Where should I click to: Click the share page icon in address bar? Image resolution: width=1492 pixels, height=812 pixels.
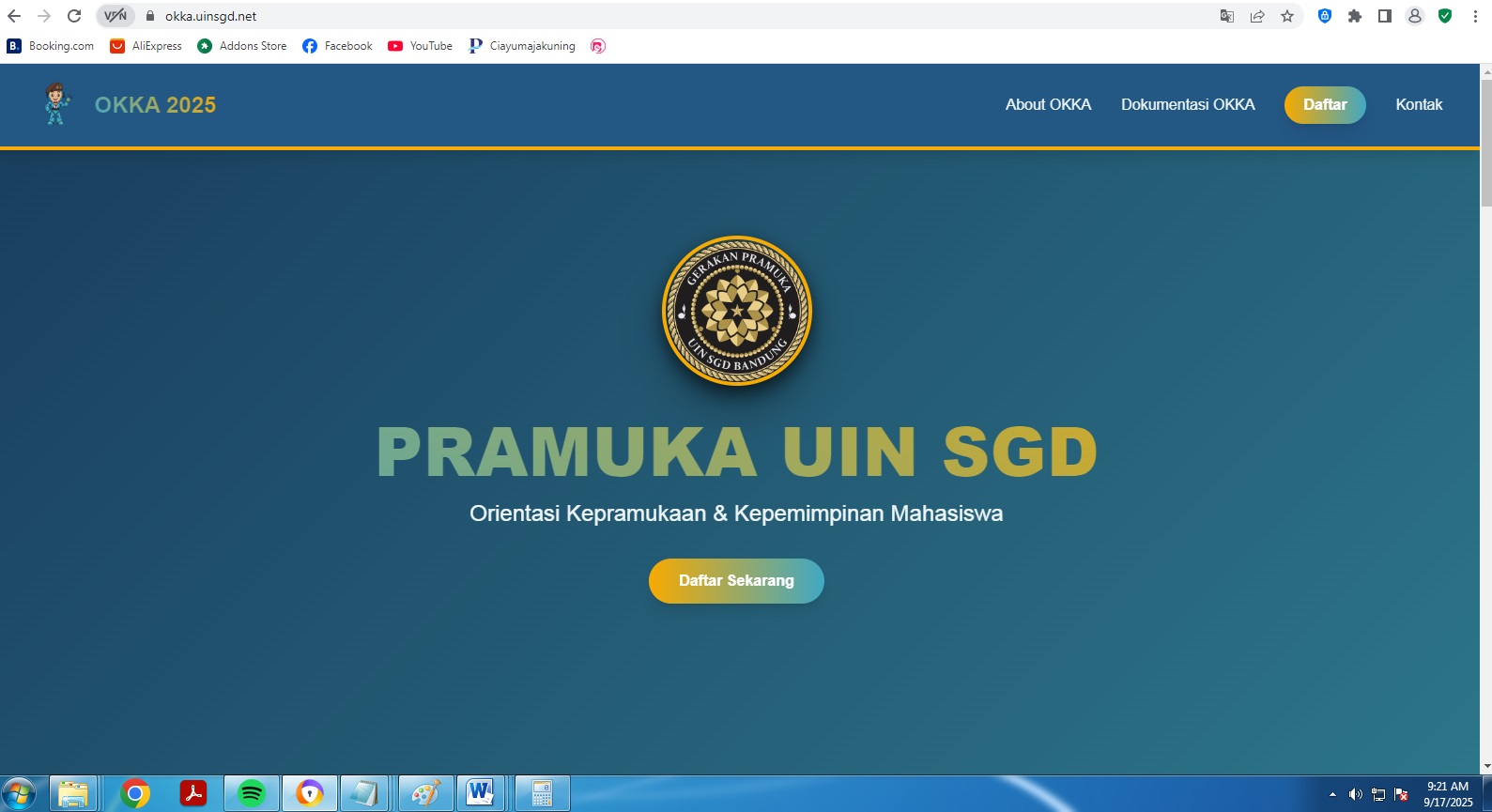click(x=1257, y=16)
